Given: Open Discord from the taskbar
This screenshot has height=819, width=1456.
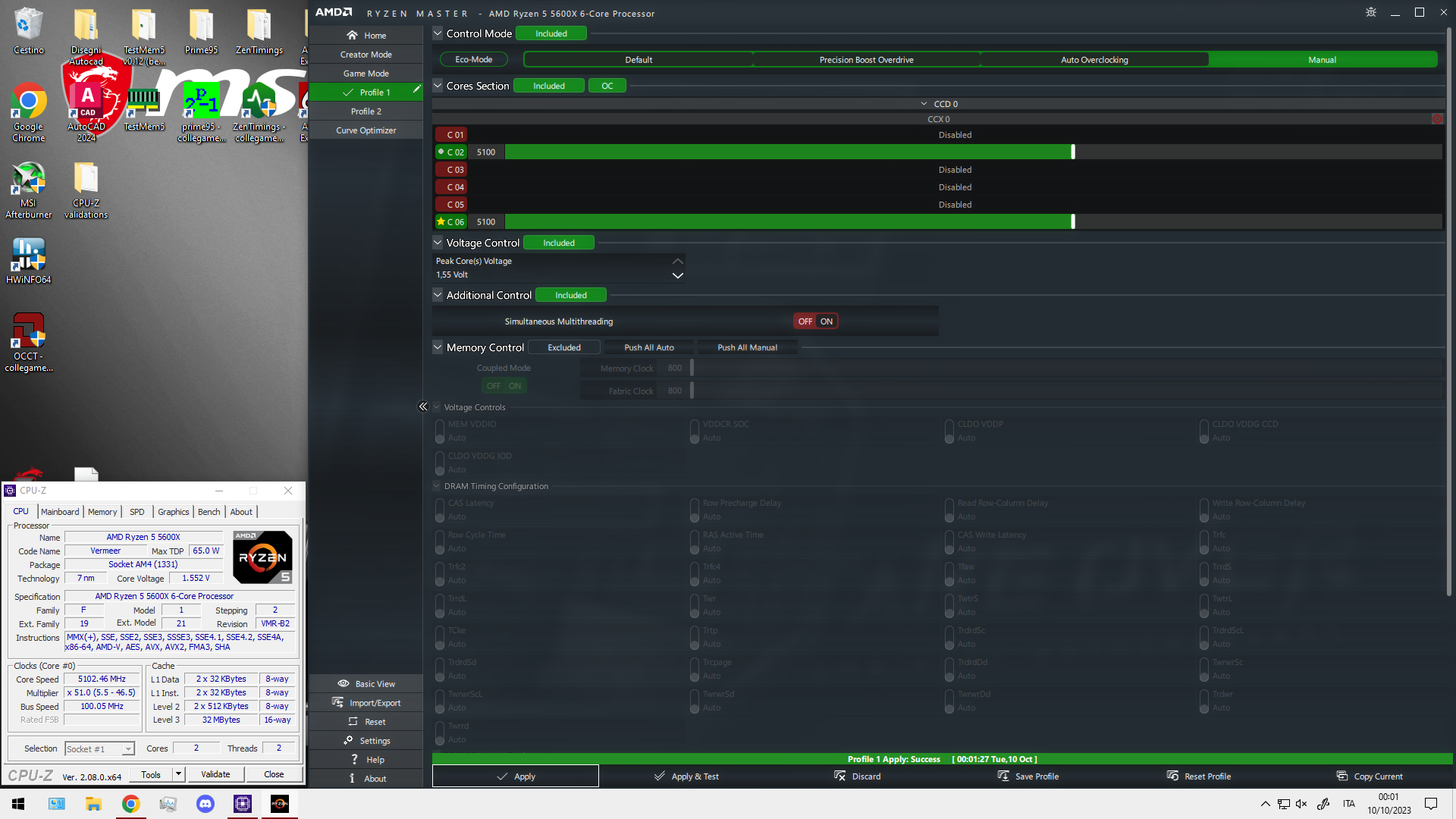Looking at the screenshot, I should (x=206, y=804).
